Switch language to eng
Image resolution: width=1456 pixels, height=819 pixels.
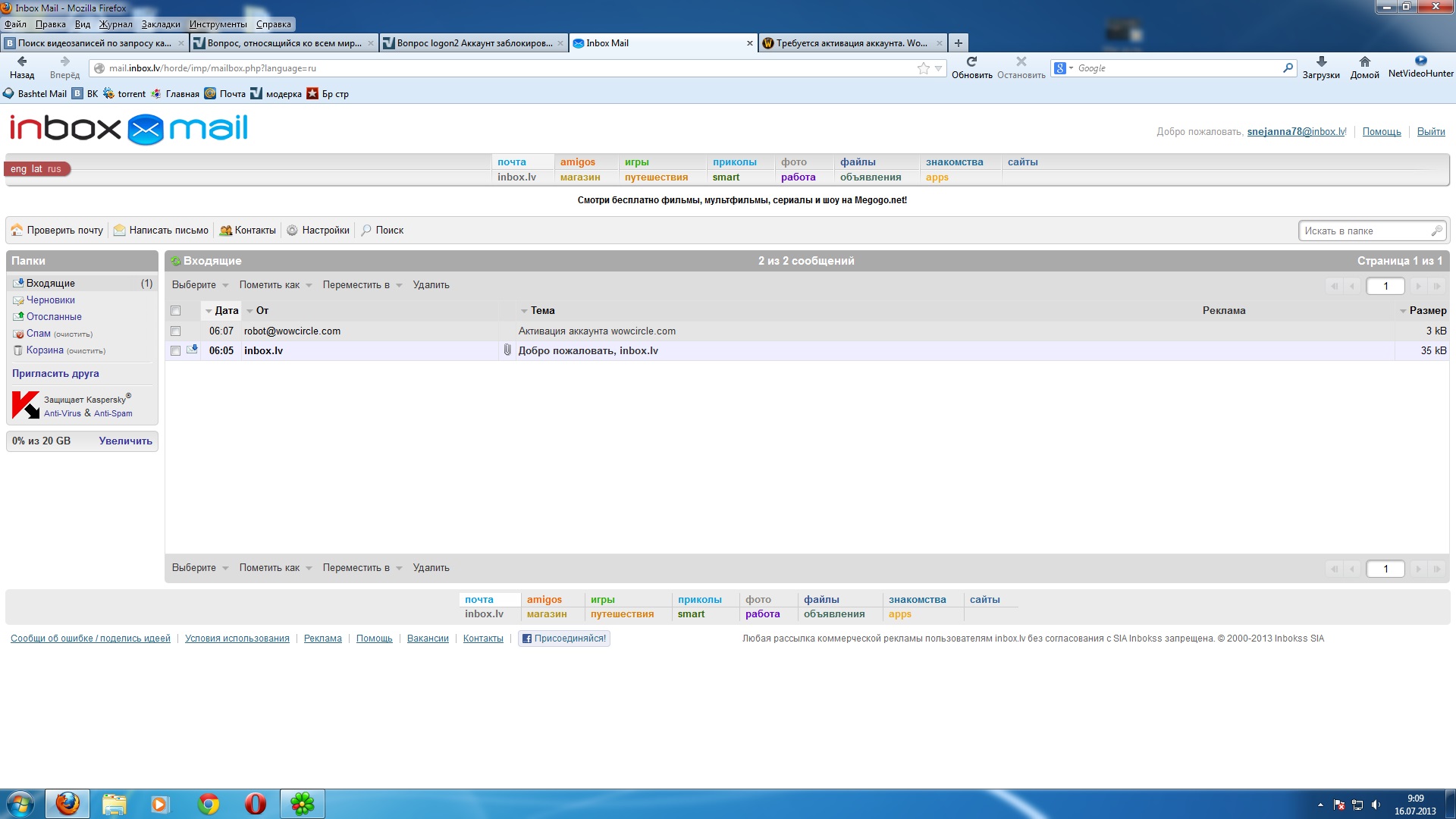coord(18,169)
